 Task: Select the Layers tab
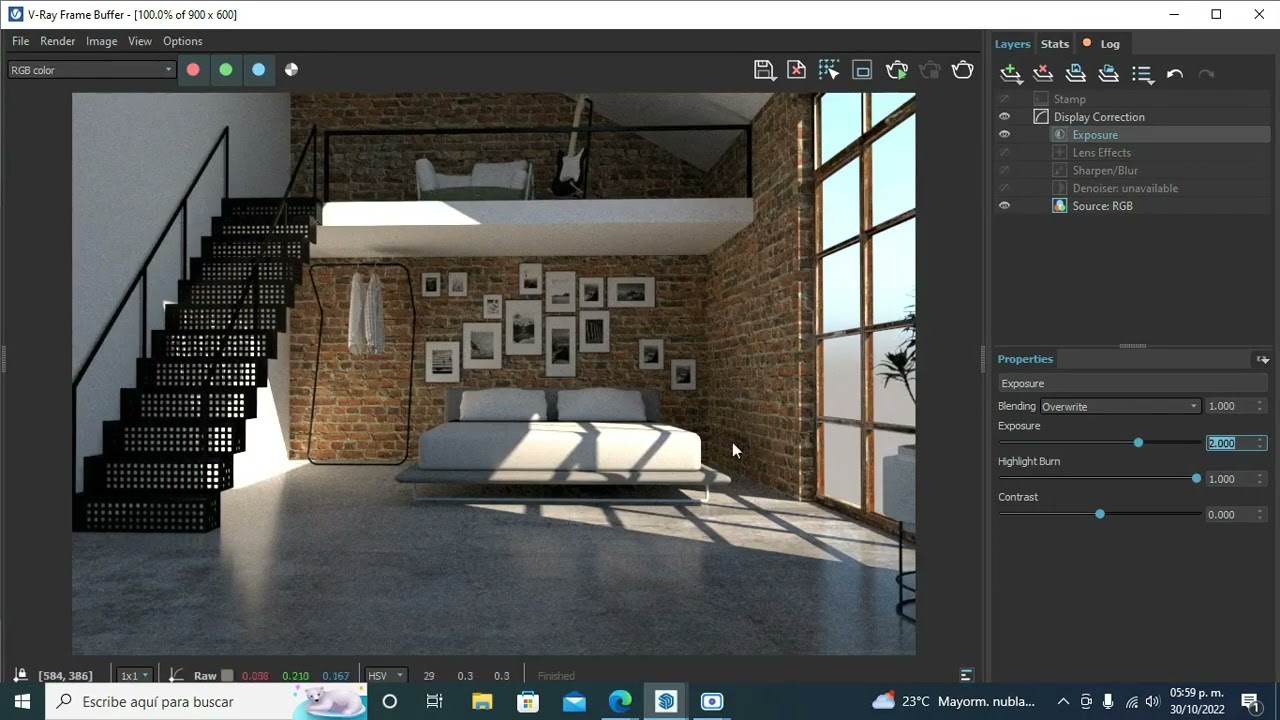(1012, 44)
